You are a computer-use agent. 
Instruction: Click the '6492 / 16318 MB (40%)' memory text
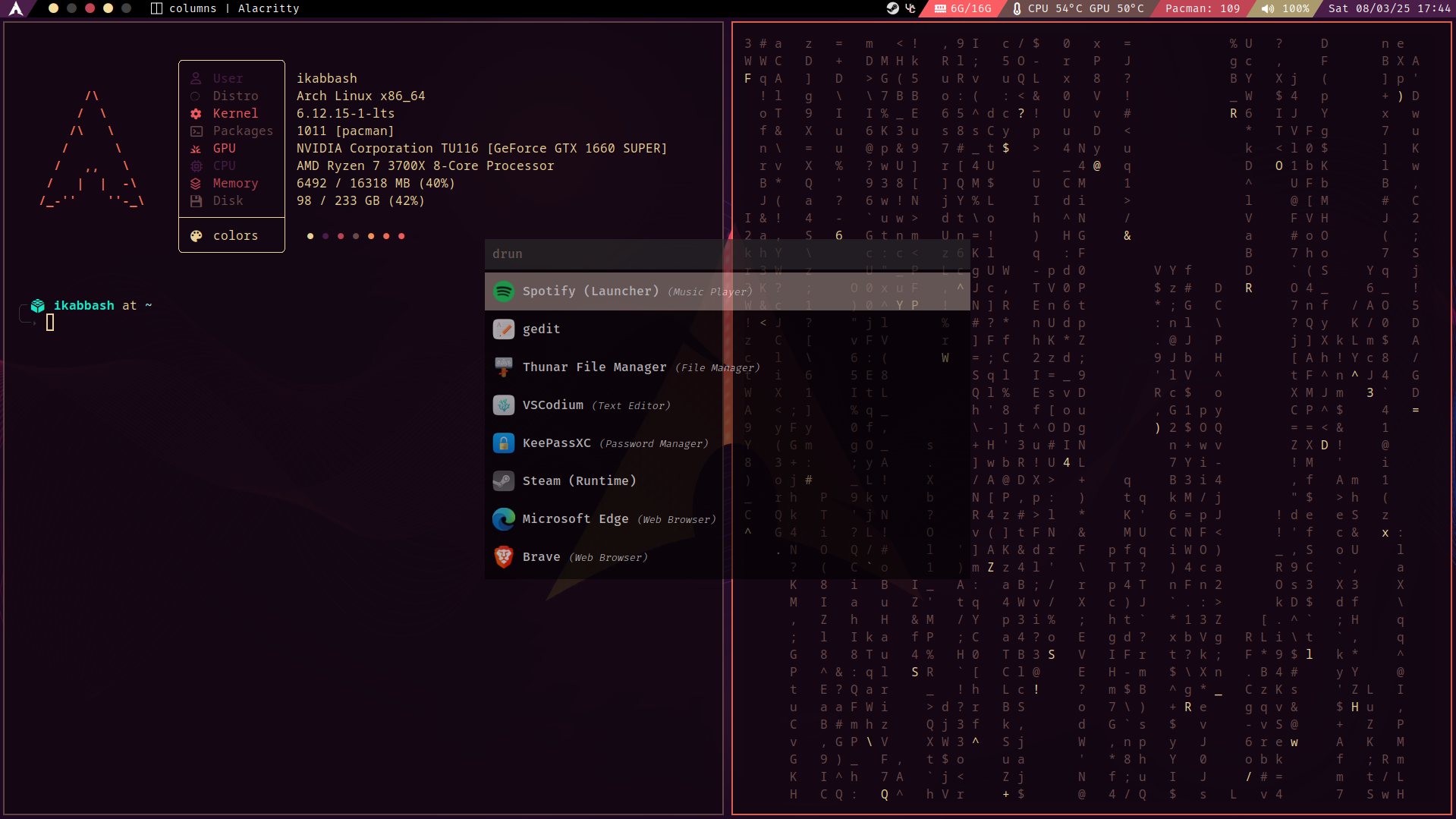[376, 184]
